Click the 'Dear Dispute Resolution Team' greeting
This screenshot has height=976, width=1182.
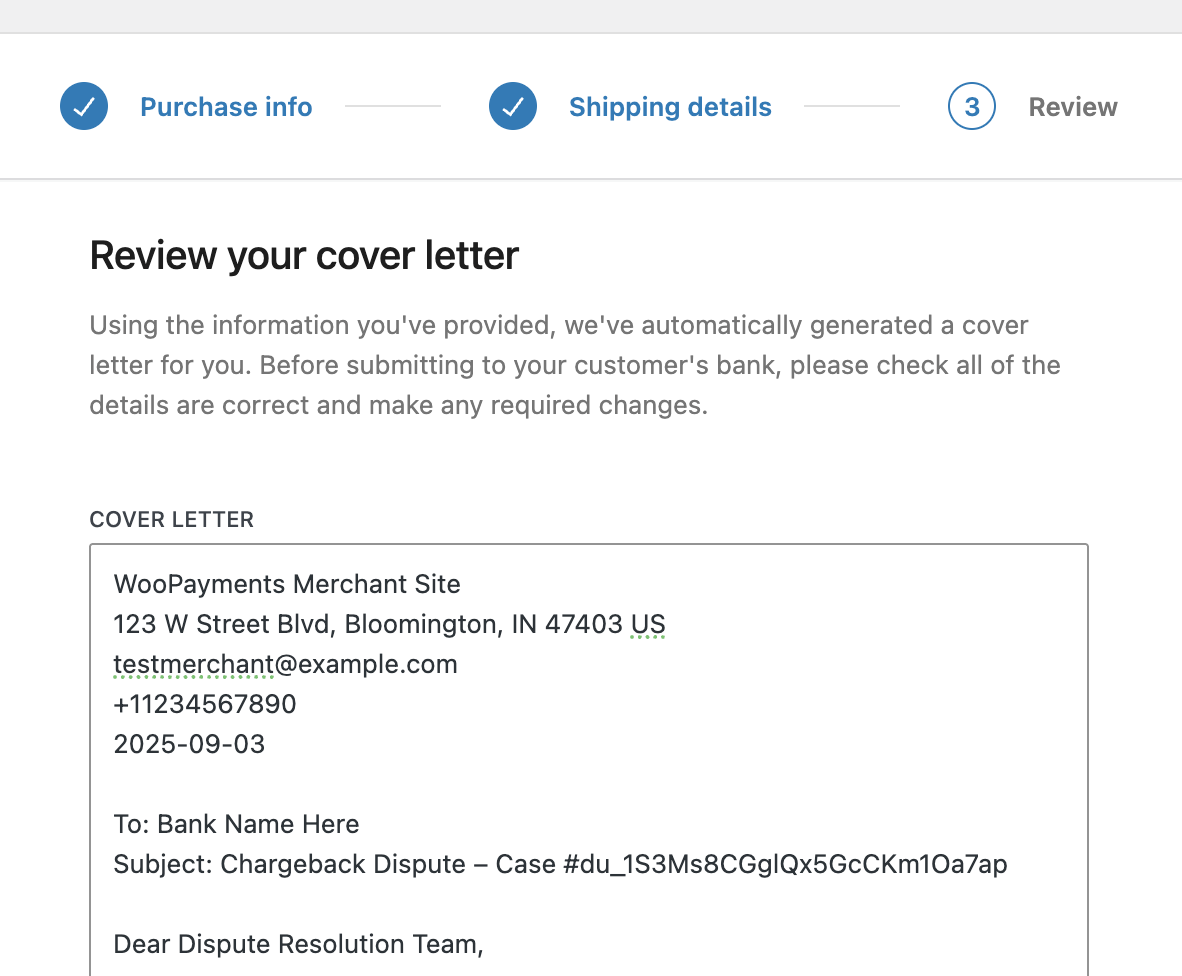pos(298,944)
